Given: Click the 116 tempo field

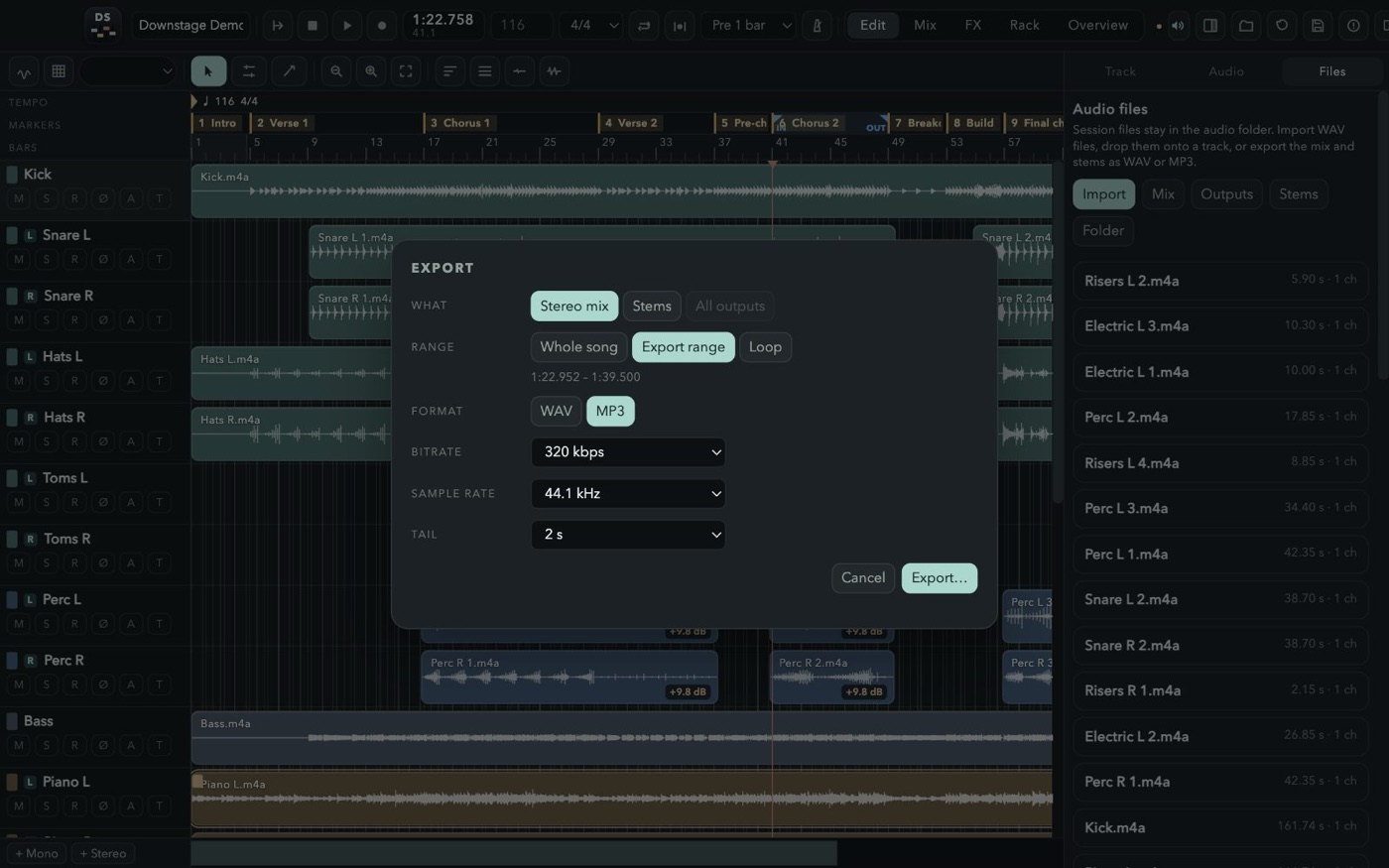Looking at the screenshot, I should 522,26.
